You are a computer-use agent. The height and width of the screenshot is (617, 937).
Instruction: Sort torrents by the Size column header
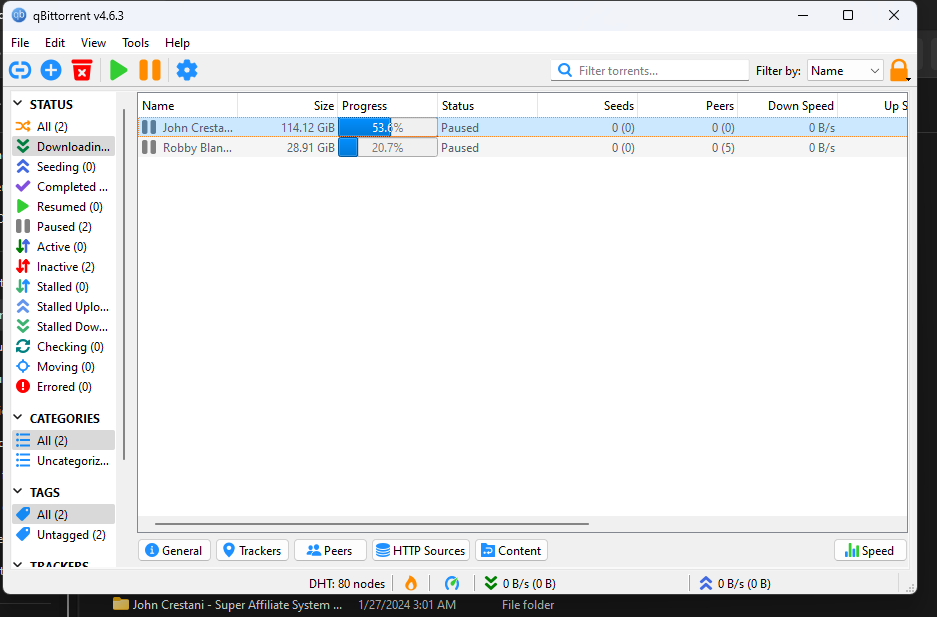coord(287,105)
